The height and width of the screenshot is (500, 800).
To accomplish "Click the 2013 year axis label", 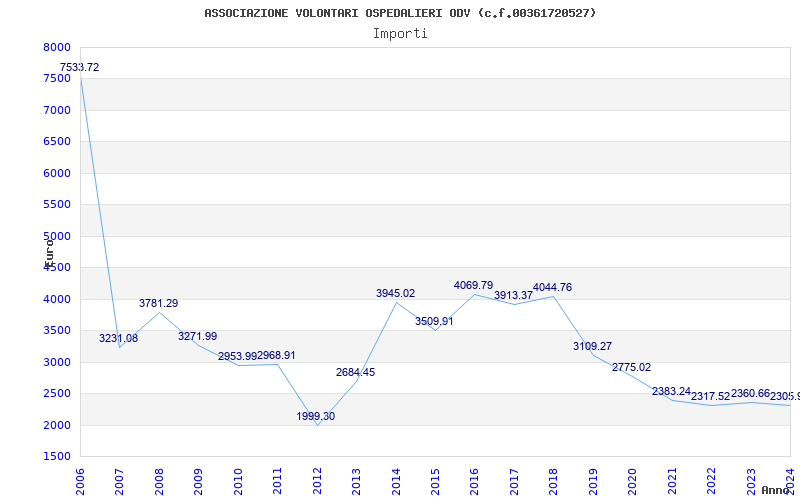I will (356, 482).
